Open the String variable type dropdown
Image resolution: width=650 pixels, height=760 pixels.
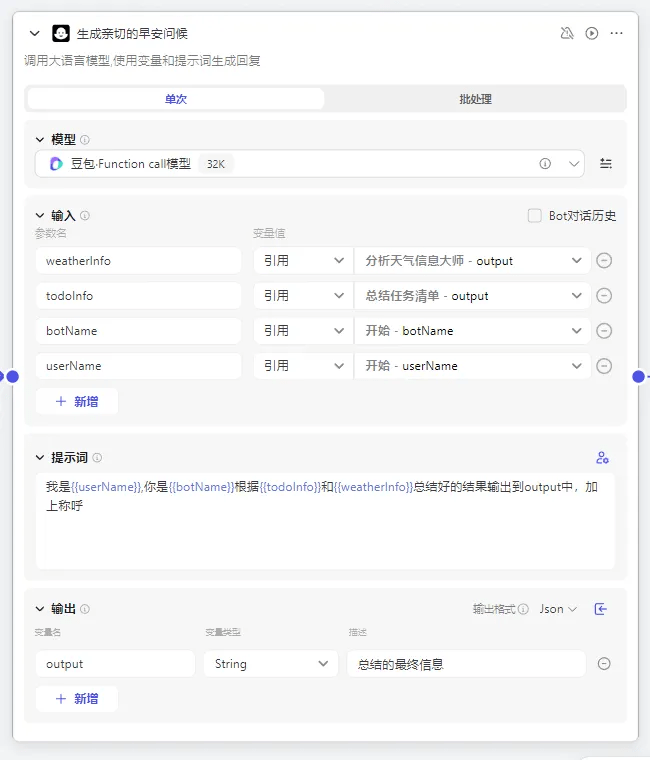(x=270, y=664)
